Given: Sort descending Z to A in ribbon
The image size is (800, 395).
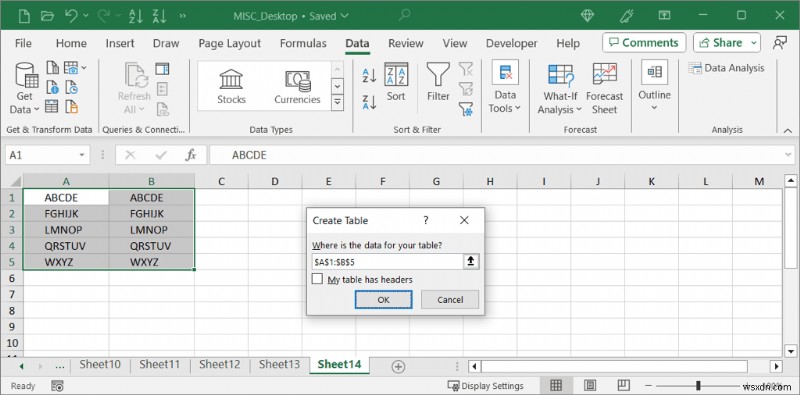Looking at the screenshot, I should pyautogui.click(x=369, y=102).
